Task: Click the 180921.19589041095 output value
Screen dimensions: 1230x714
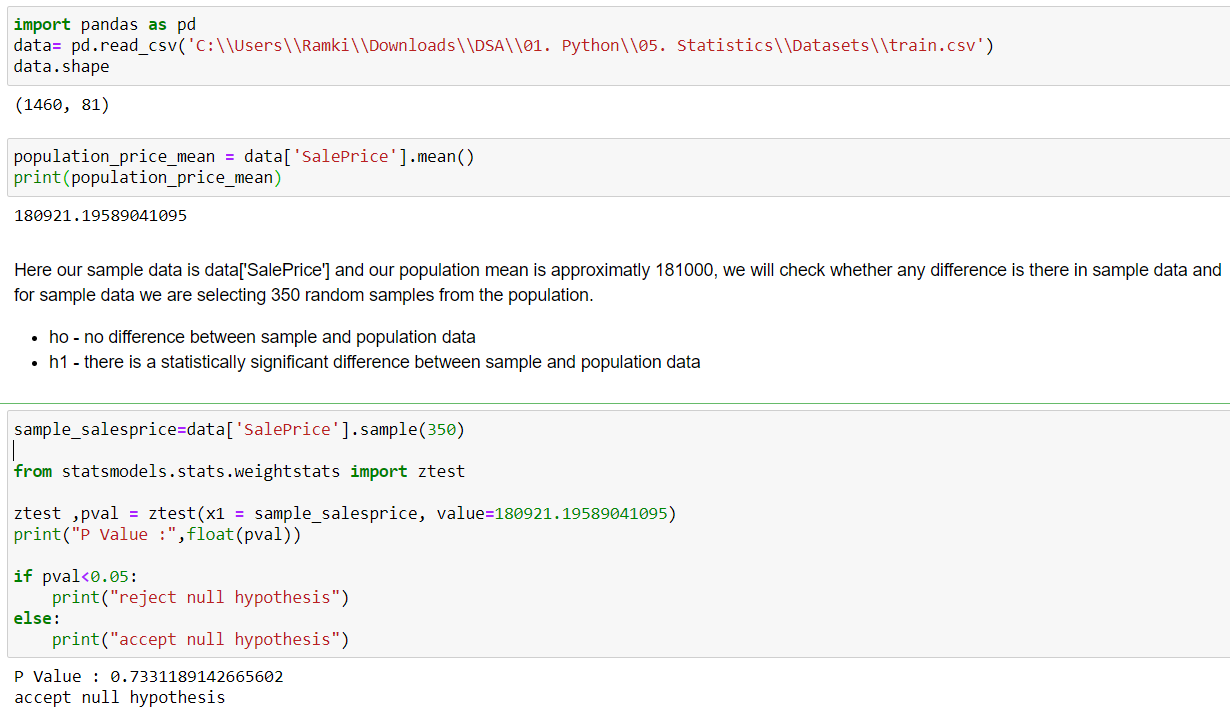Action: click(x=100, y=216)
